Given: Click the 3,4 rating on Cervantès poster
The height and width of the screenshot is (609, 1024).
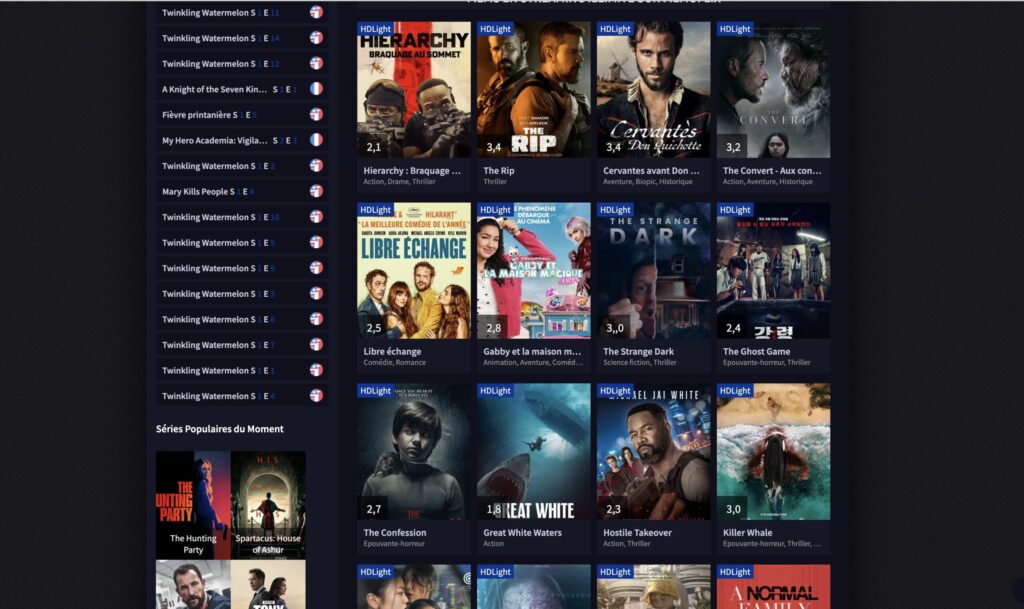Looking at the screenshot, I should (x=613, y=147).
